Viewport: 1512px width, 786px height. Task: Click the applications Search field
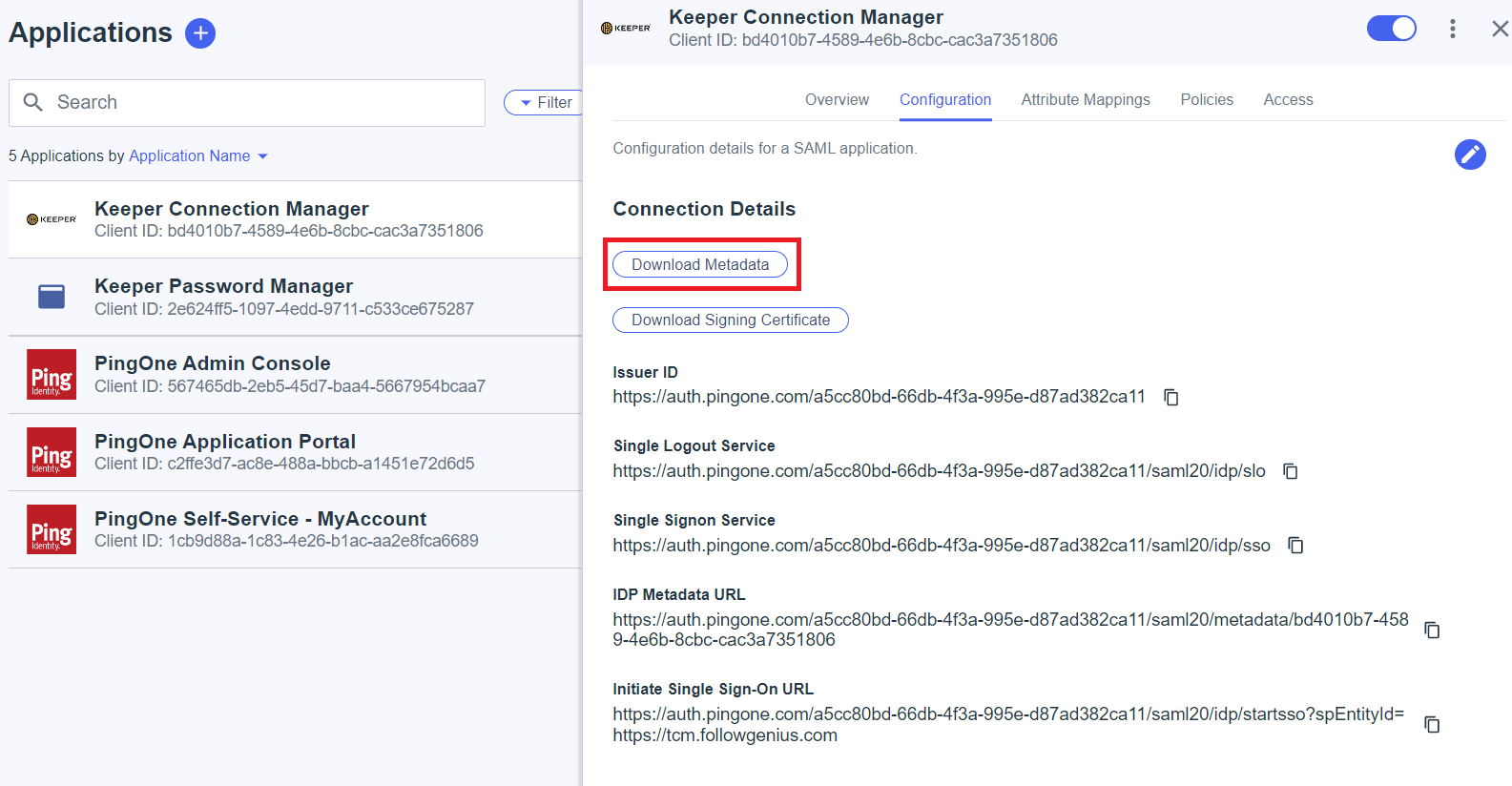pyautogui.click(x=258, y=103)
